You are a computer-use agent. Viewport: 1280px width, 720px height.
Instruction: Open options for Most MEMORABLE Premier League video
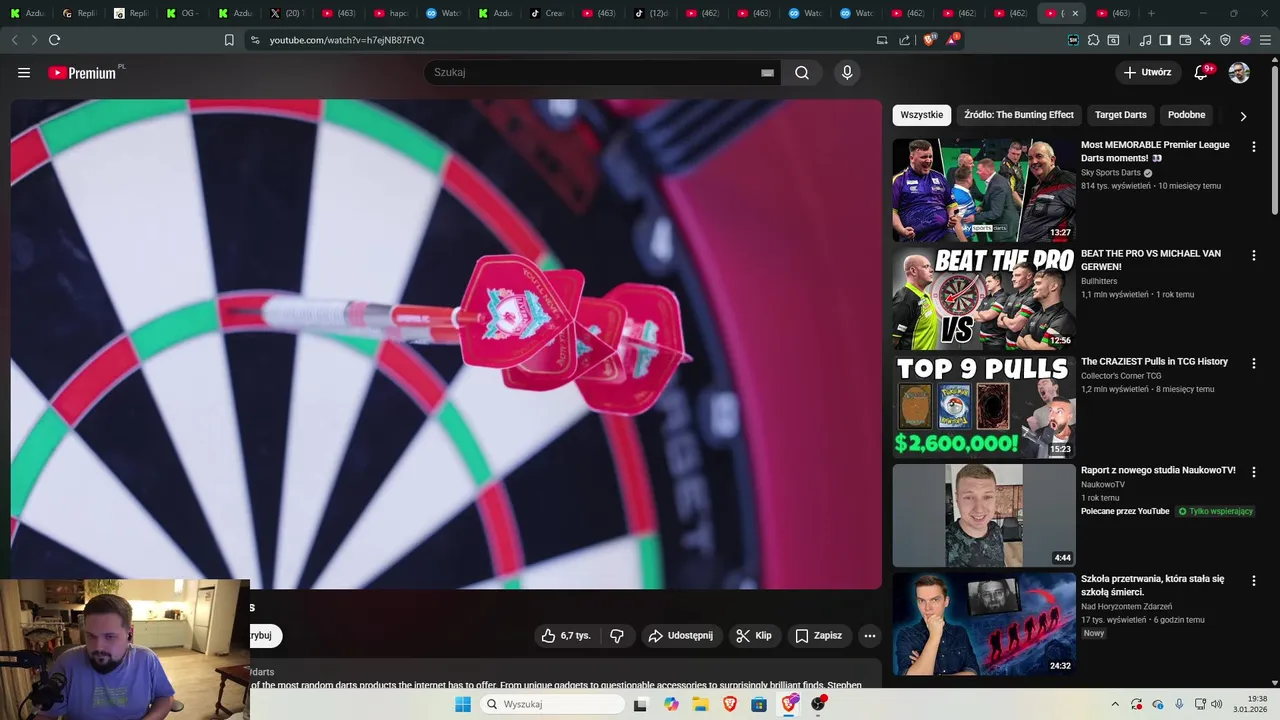pyautogui.click(x=1254, y=146)
